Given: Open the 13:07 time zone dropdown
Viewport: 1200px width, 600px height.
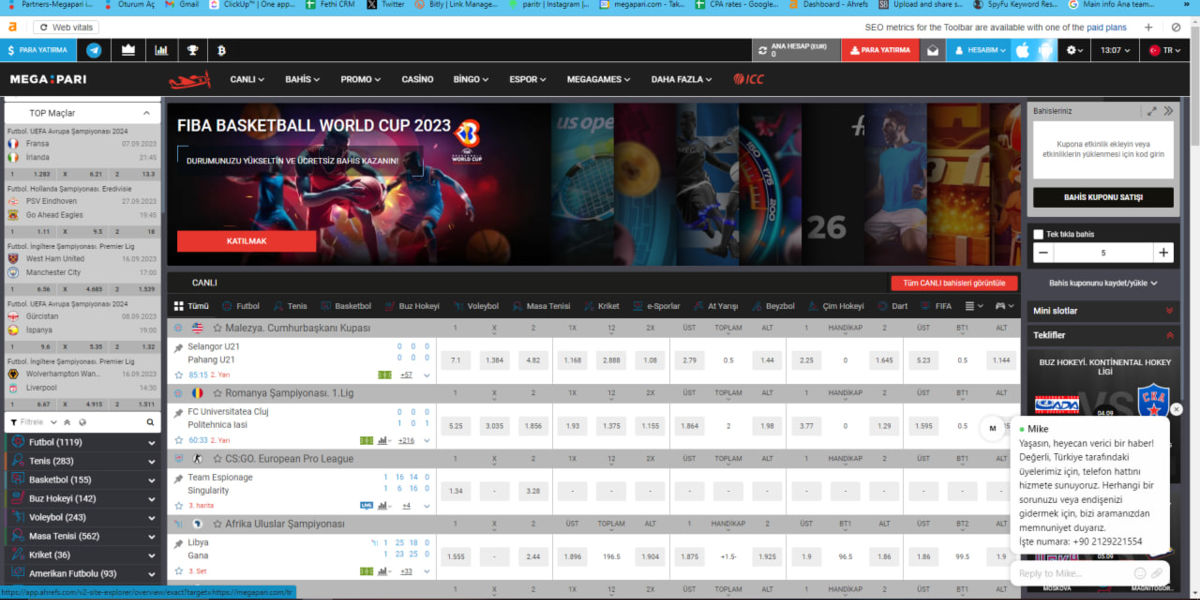Looking at the screenshot, I should [1115, 50].
